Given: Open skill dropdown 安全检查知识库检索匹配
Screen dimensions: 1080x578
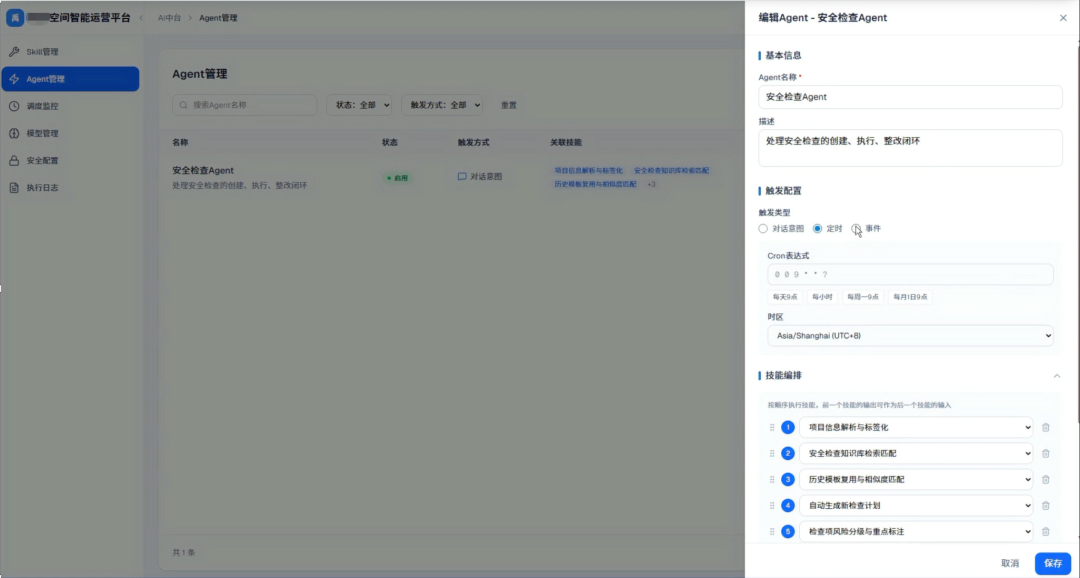Looking at the screenshot, I should pyautogui.click(x=916, y=453).
